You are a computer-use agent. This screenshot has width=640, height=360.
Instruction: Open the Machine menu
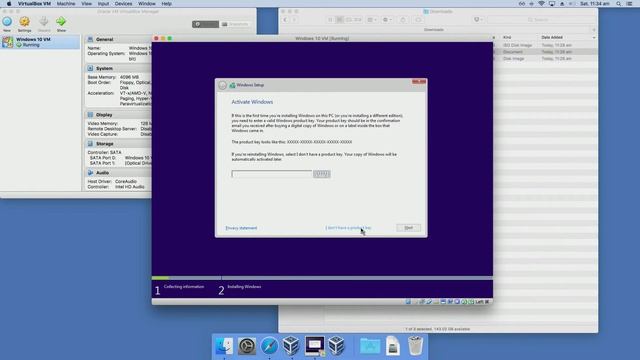[x=66, y=4]
